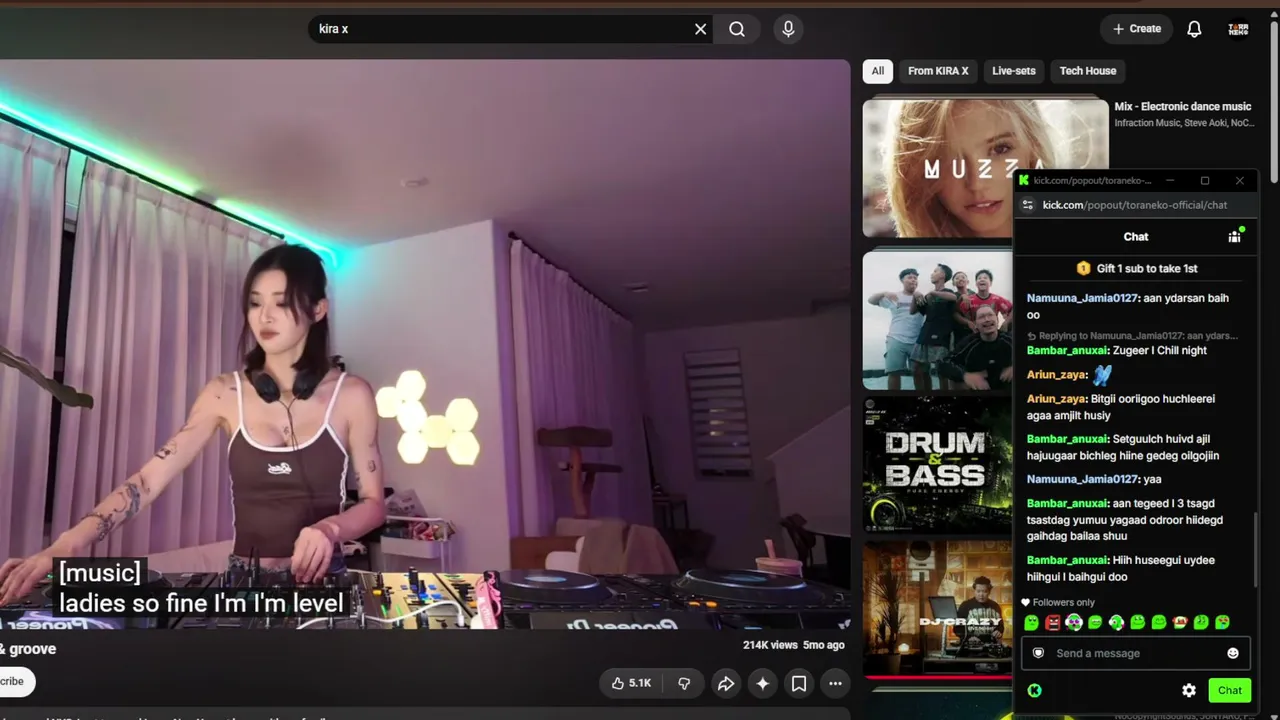The image size is (1280, 720).
Task: Clear the YouTube search box text
Action: [700, 29]
